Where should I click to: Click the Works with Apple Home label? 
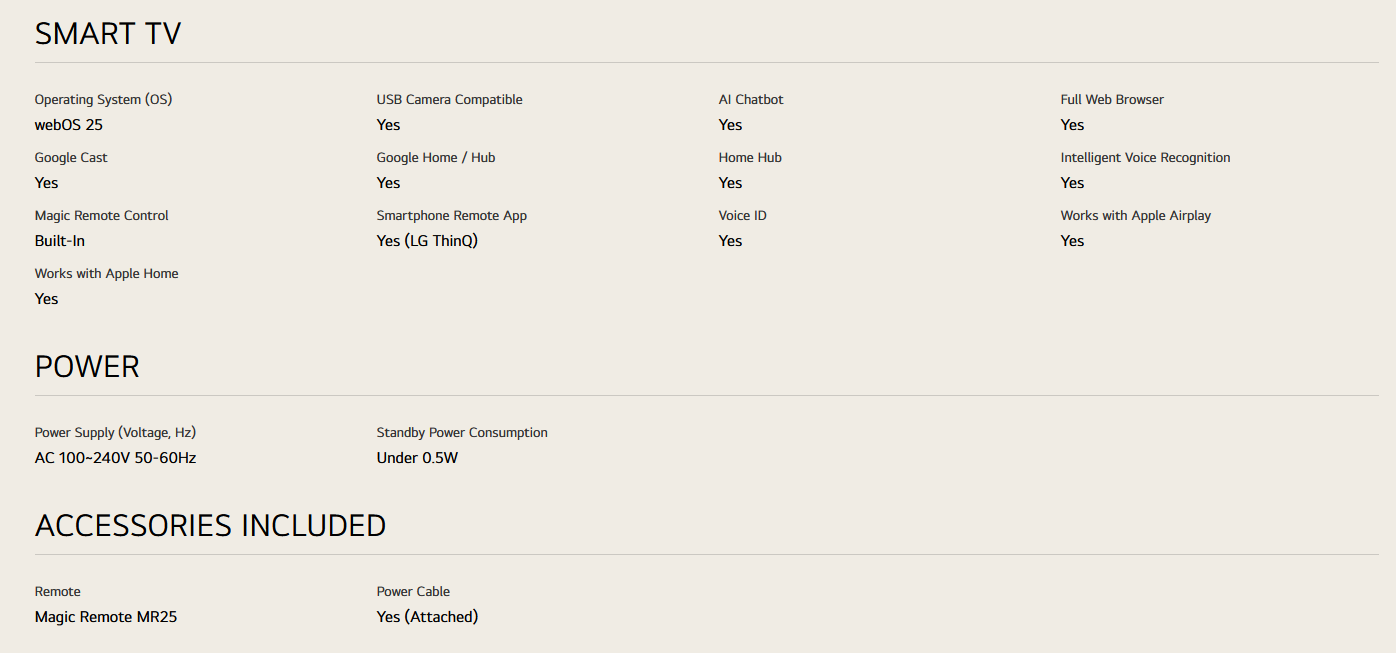coord(107,274)
